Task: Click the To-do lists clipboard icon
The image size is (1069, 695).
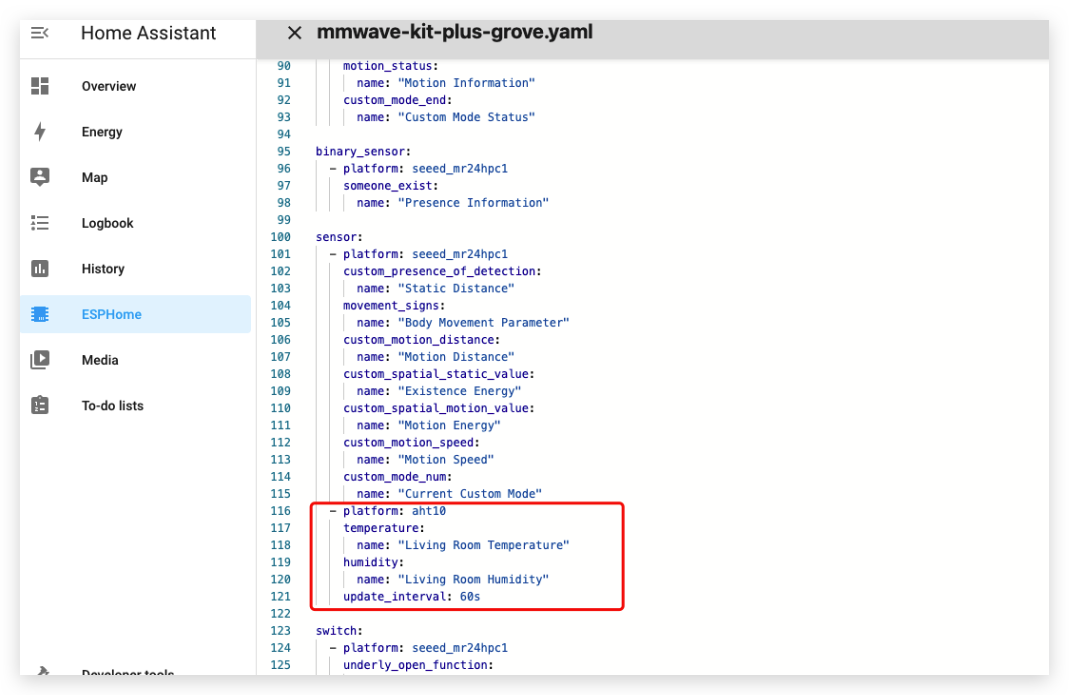Action: click(40, 405)
